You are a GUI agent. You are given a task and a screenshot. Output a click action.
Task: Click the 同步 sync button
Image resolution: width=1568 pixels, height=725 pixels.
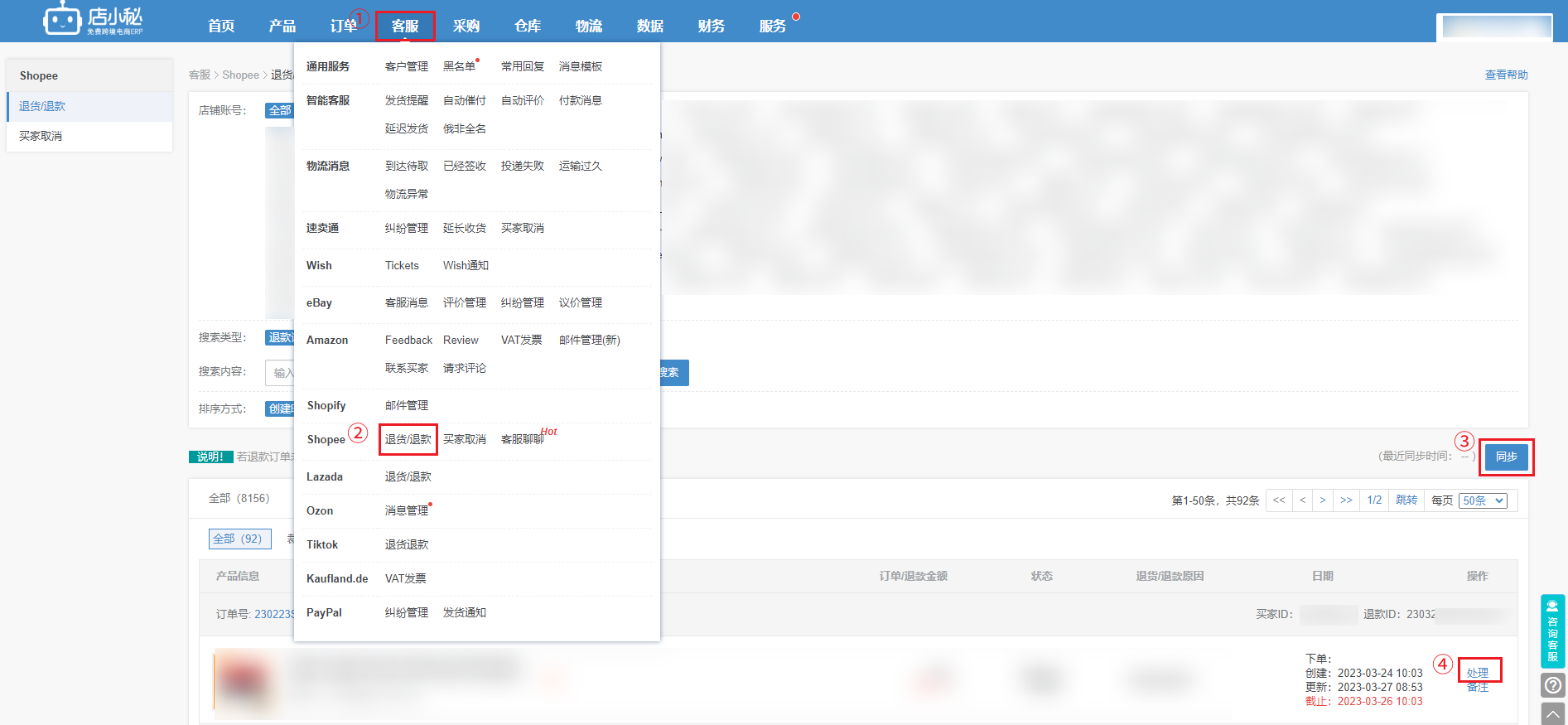[x=1506, y=457]
